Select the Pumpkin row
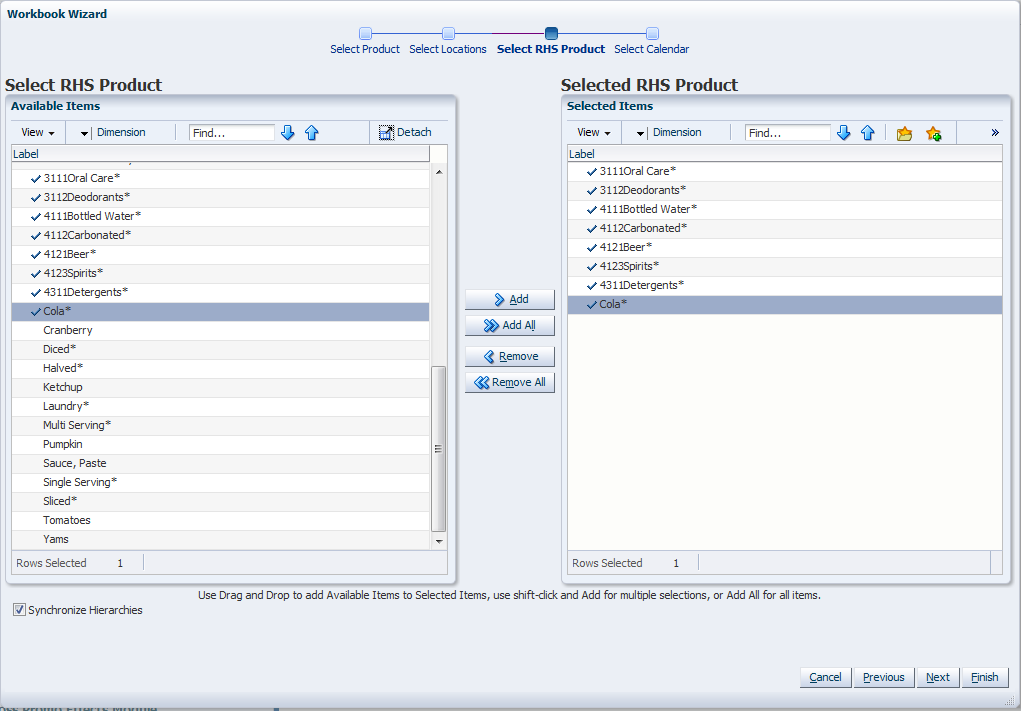 [x=220, y=444]
